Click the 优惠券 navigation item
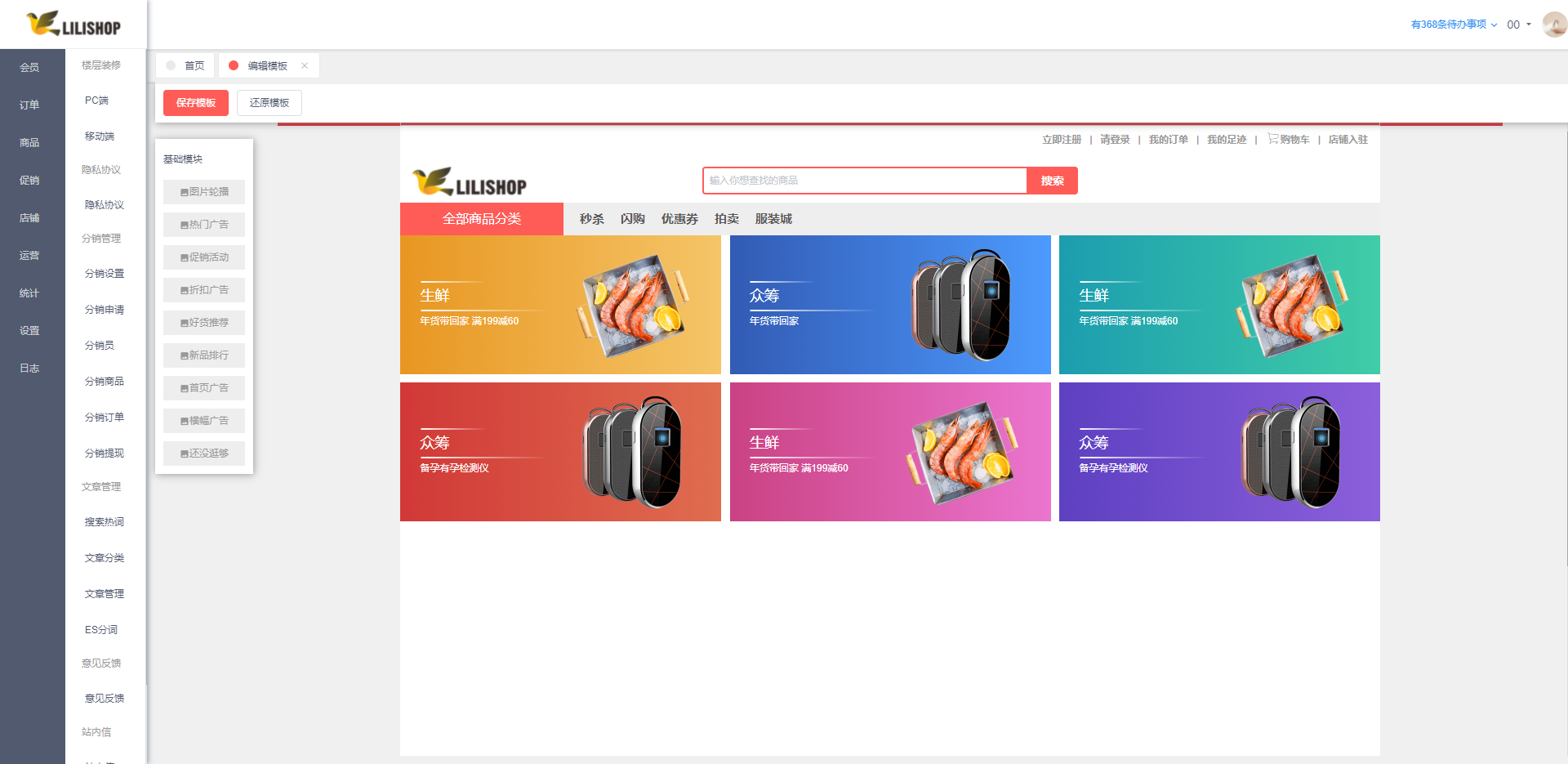This screenshot has height=764, width=1568. coord(679,219)
